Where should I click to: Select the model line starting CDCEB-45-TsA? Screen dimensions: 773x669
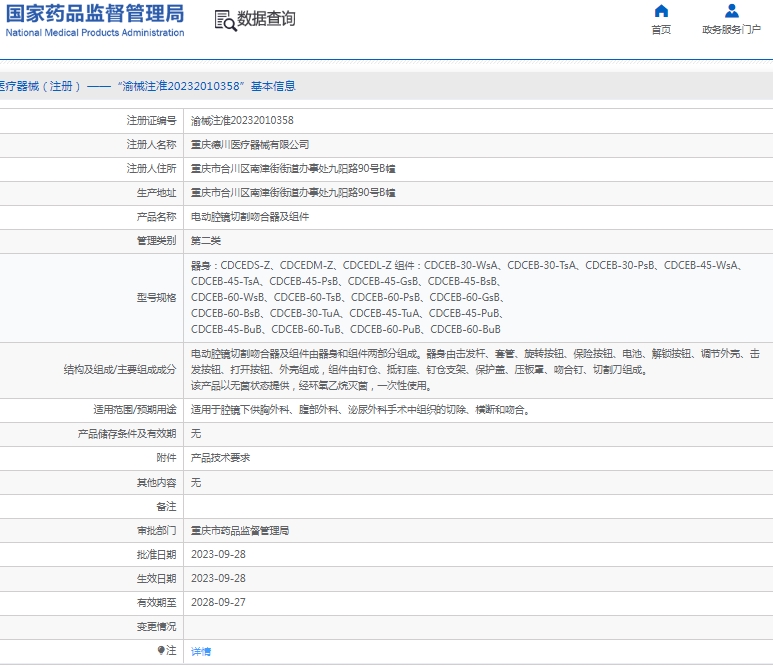[346, 281]
